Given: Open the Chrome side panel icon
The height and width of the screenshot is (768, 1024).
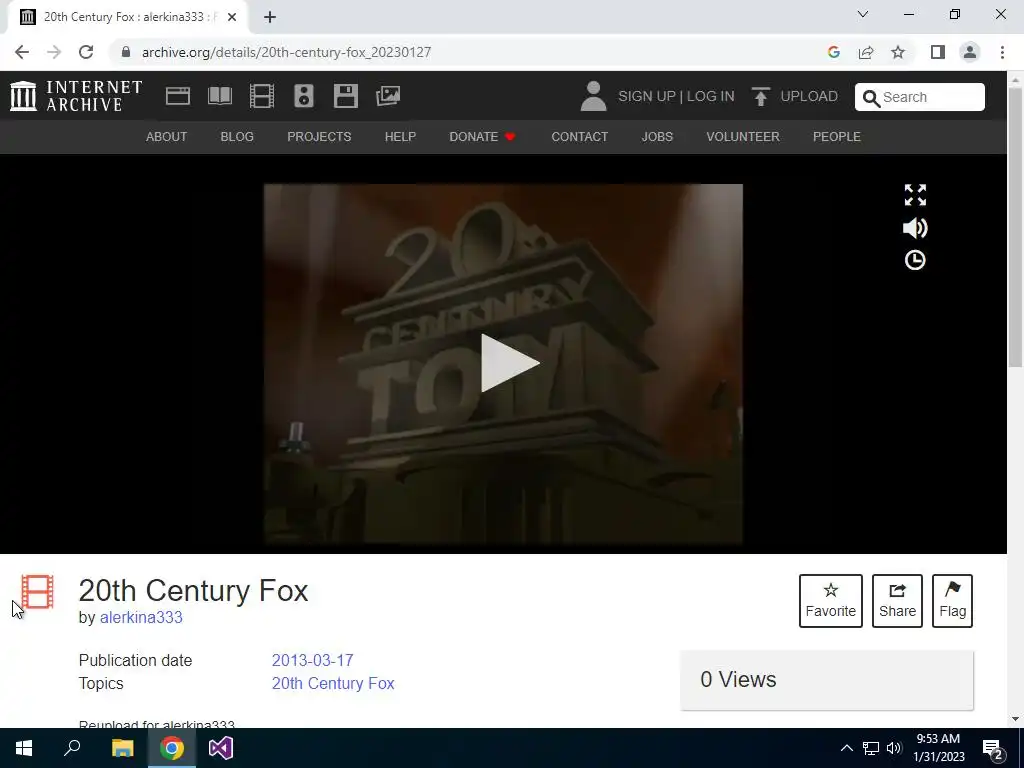Looking at the screenshot, I should tap(938, 52).
